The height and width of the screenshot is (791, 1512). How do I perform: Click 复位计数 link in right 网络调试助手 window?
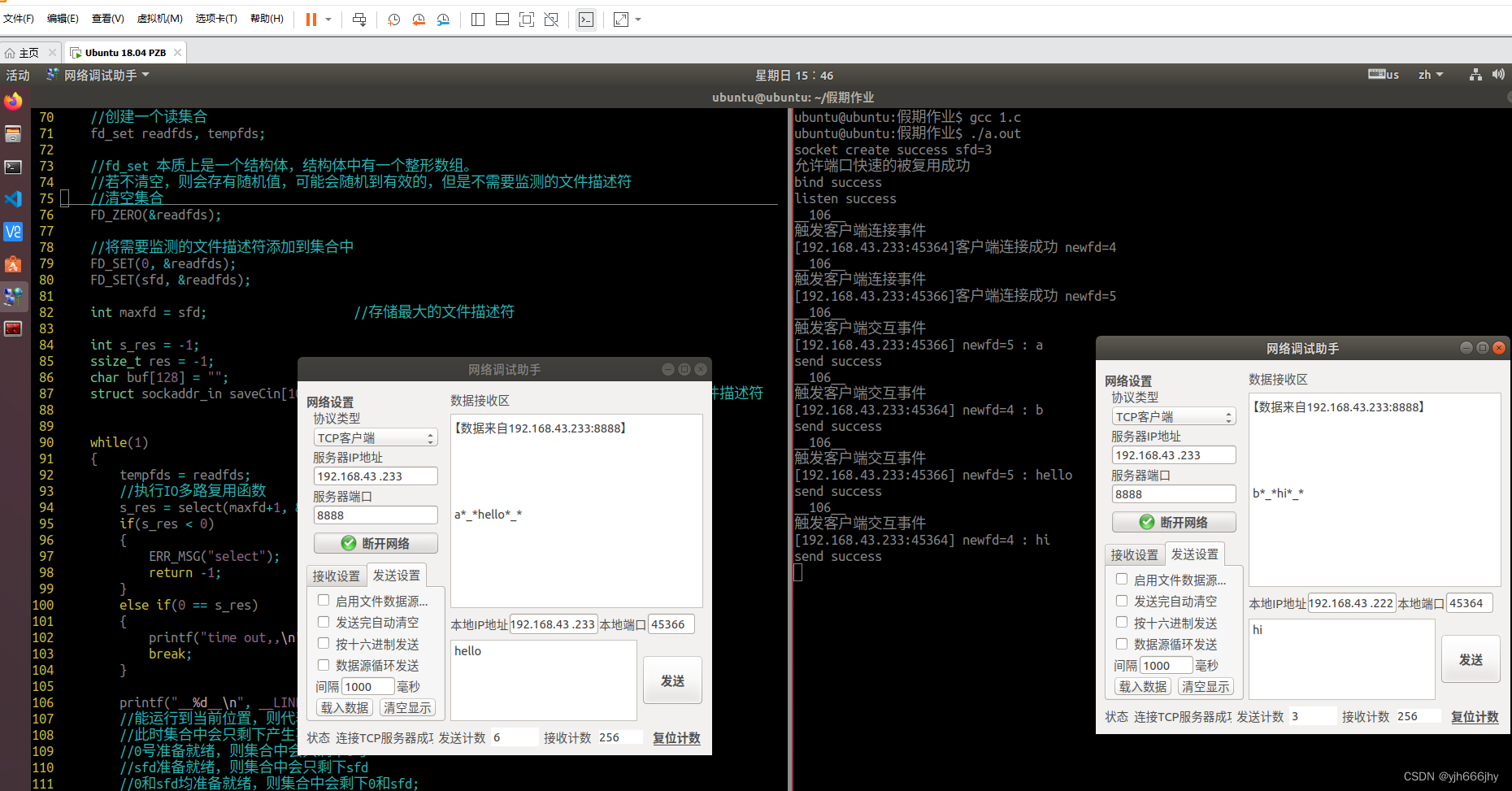[1475, 717]
